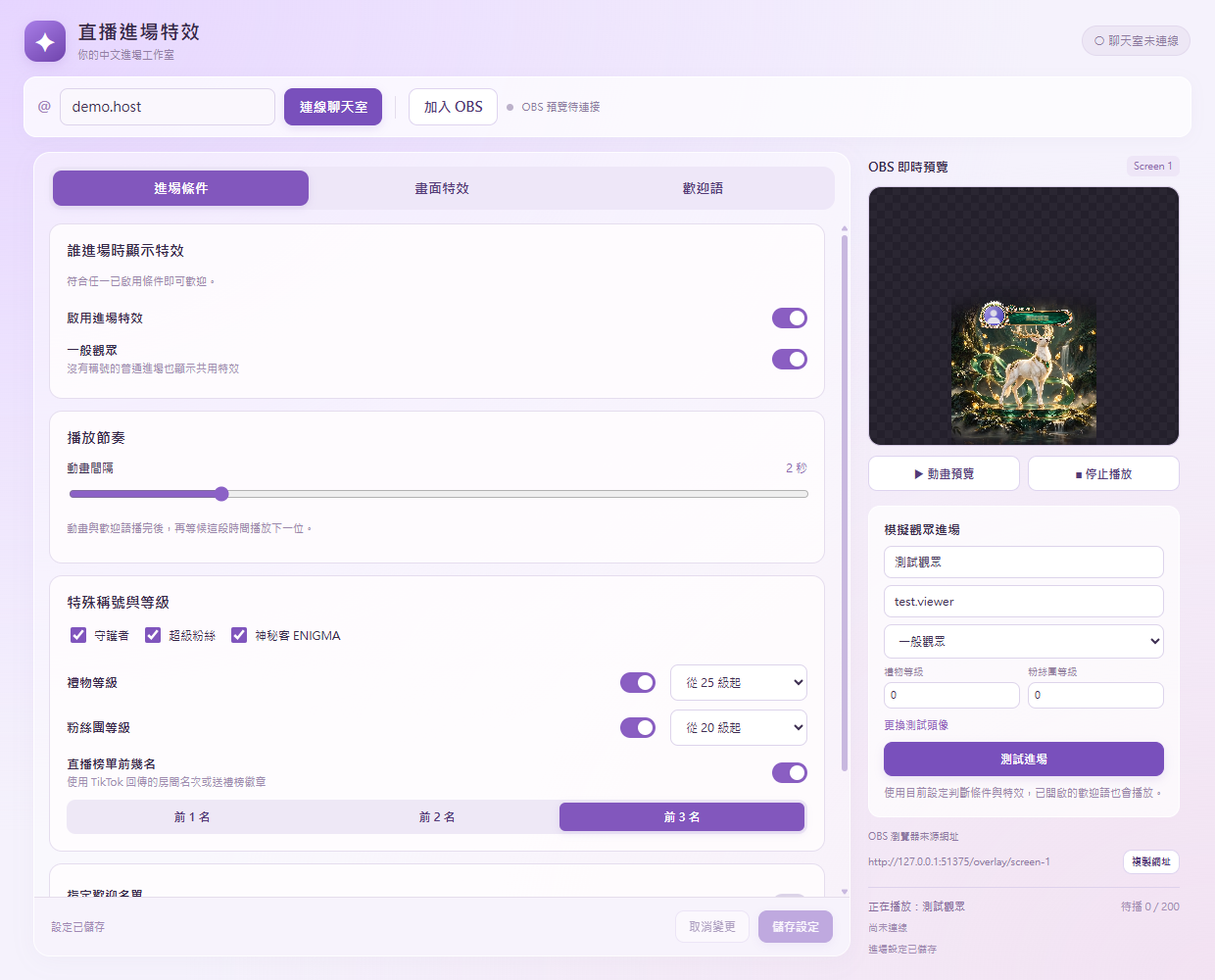Uncheck the 超級粉絲 checkbox
The image size is (1215, 980).
tap(153, 635)
